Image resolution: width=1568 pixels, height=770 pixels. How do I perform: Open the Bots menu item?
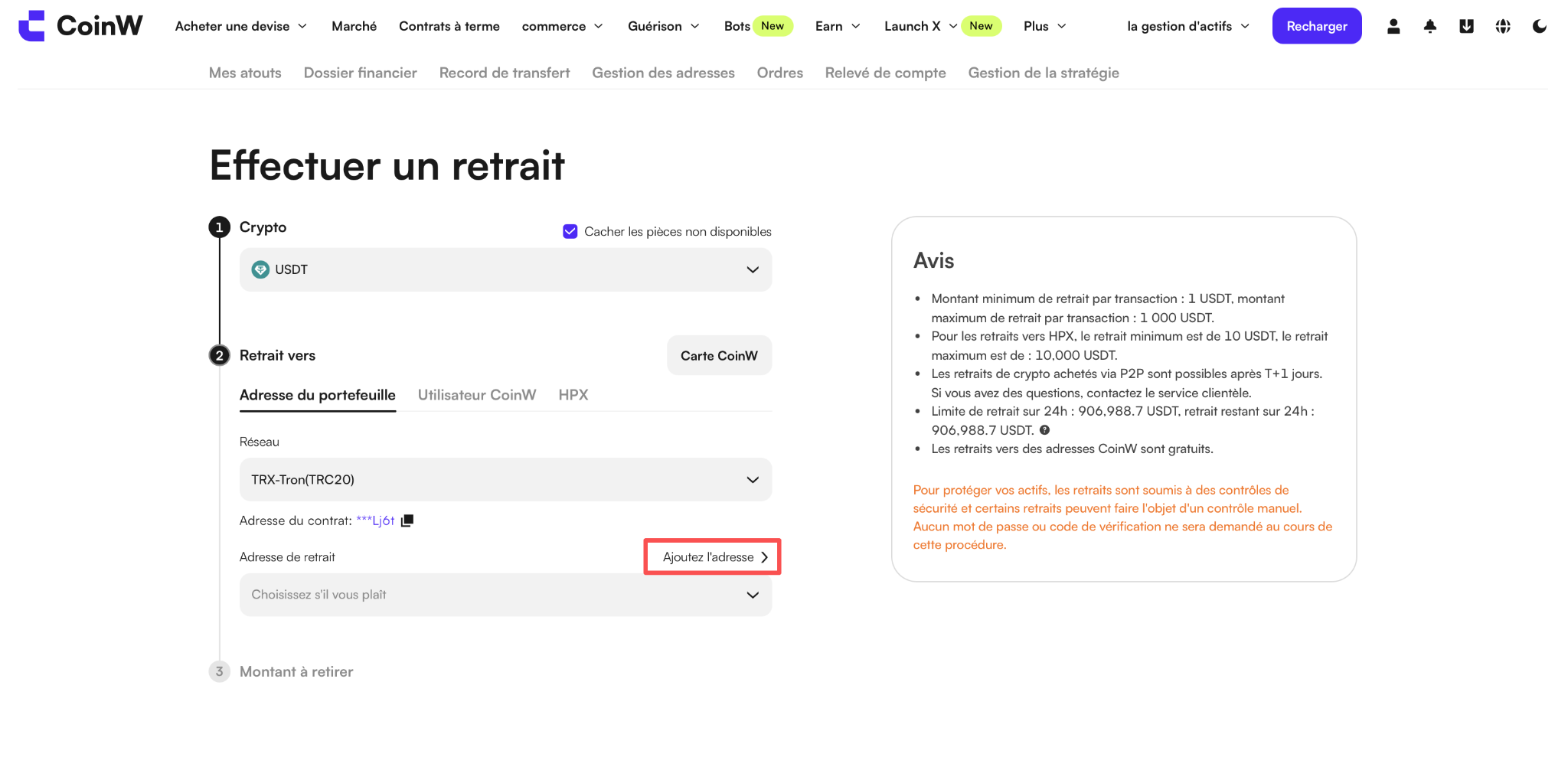point(737,26)
